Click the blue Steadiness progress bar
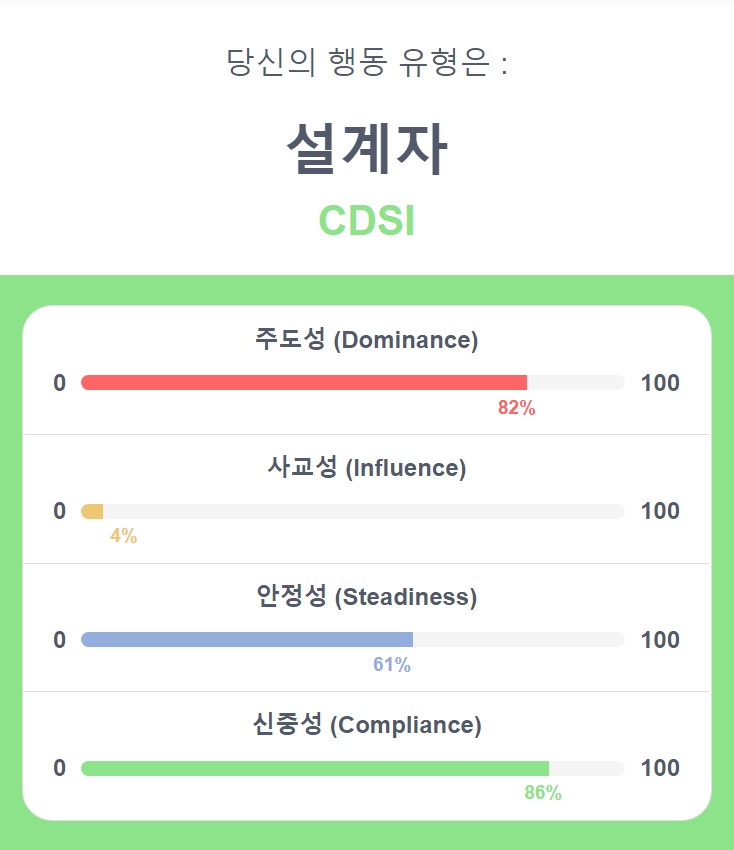 247,640
